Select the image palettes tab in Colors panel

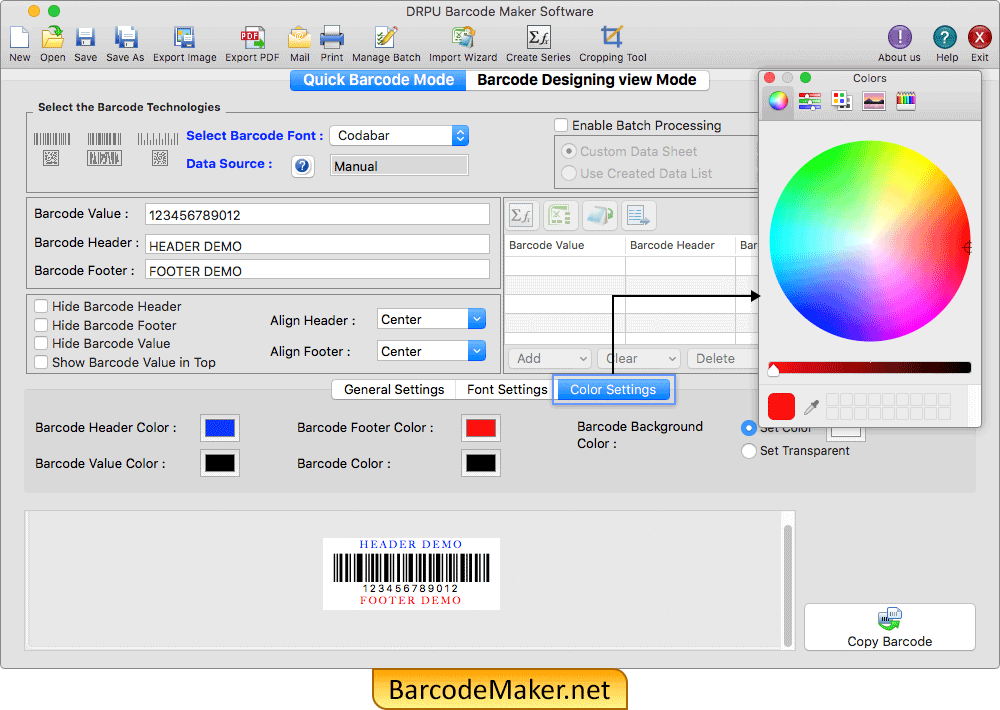[873, 101]
